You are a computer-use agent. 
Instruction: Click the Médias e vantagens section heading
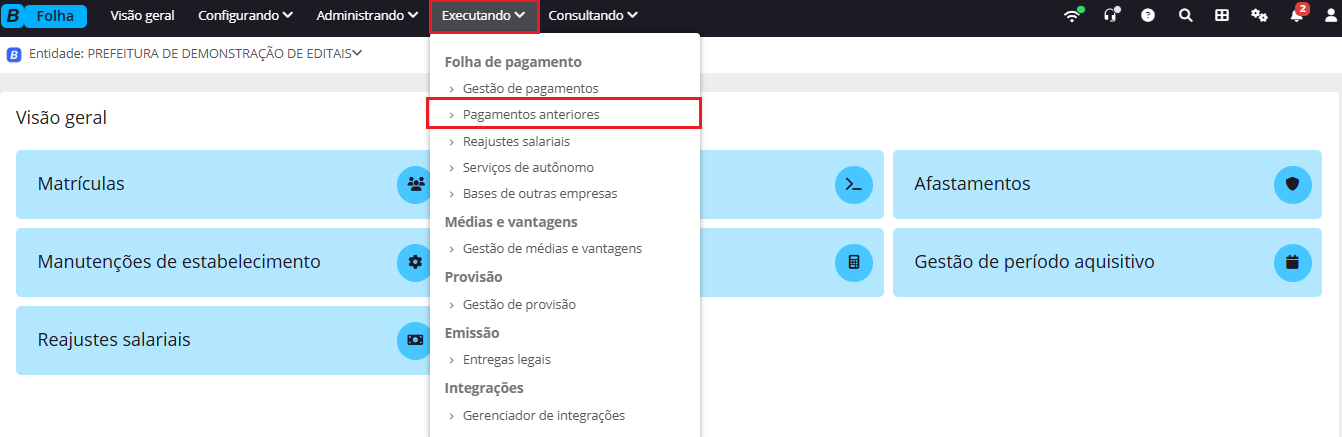pyautogui.click(x=511, y=222)
